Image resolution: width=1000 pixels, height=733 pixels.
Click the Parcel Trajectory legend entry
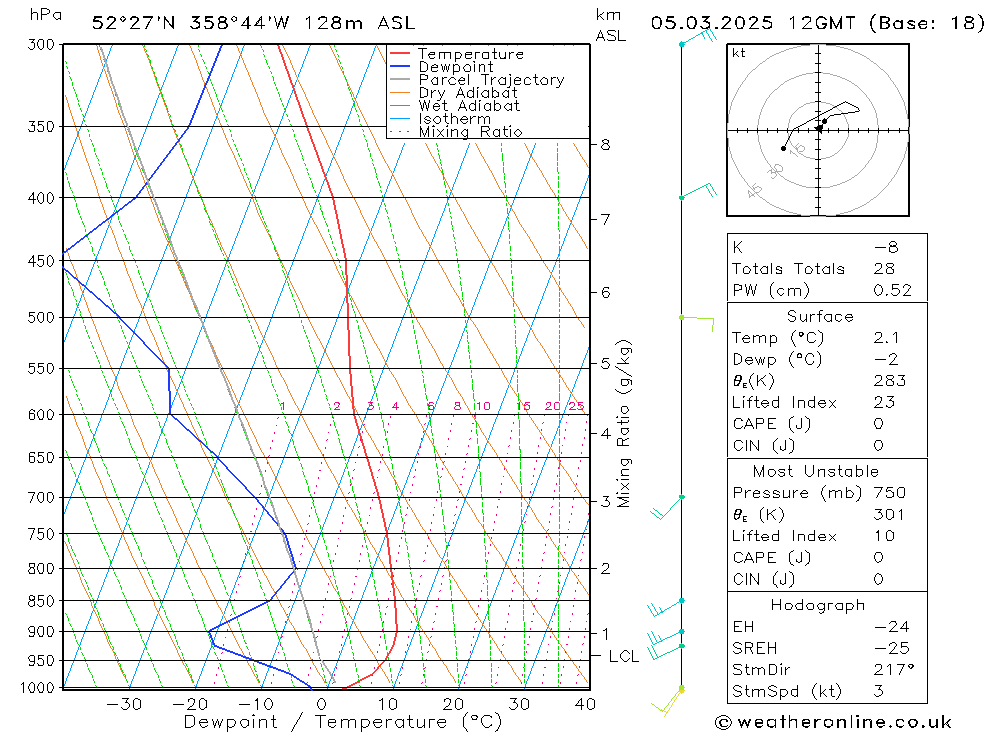pyautogui.click(x=477, y=80)
